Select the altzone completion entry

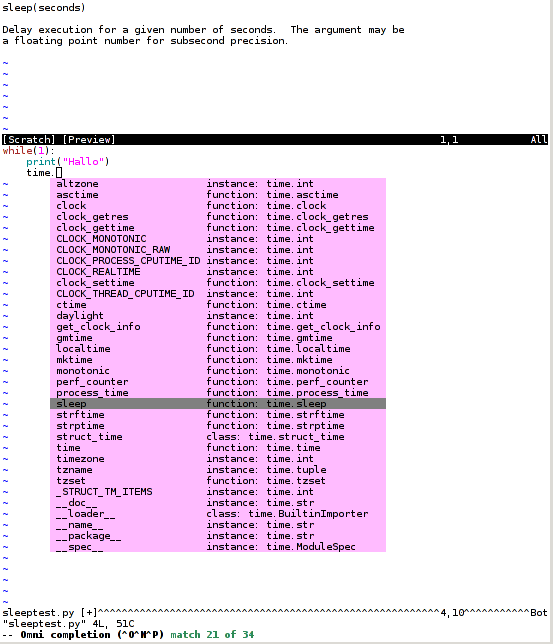coord(218,184)
